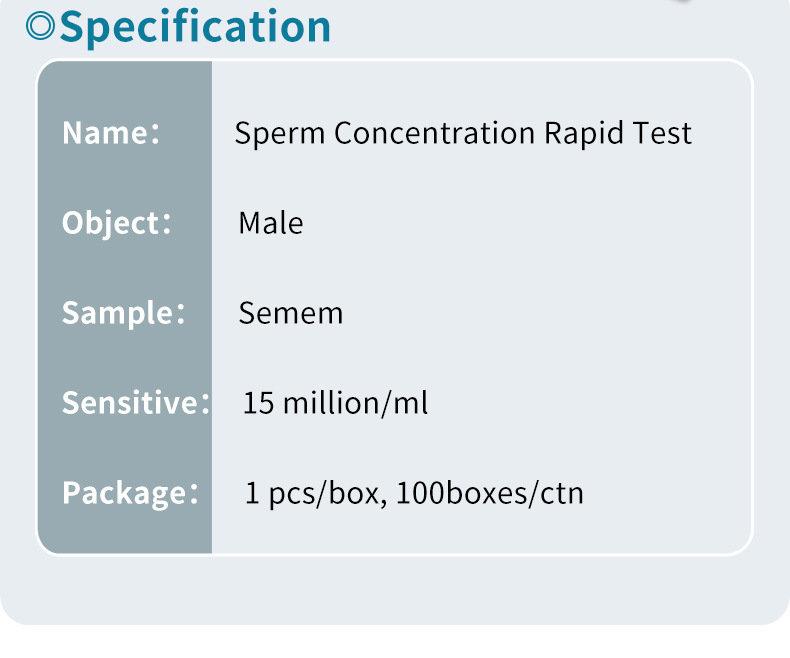Viewport: 790px width, 658px height.
Task: Click the Package: label
Action: [x=130, y=493]
